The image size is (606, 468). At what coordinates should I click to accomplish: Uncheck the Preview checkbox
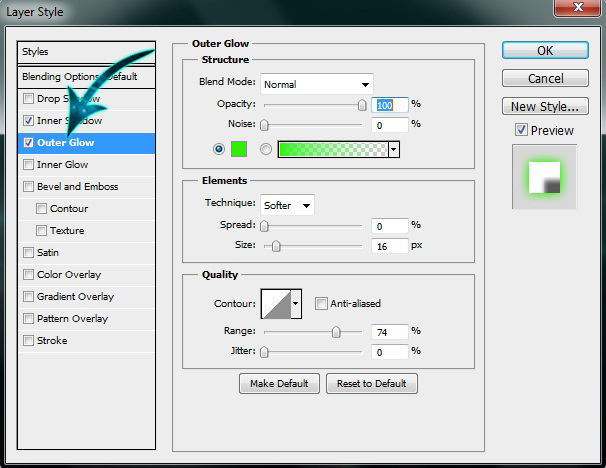pos(521,130)
